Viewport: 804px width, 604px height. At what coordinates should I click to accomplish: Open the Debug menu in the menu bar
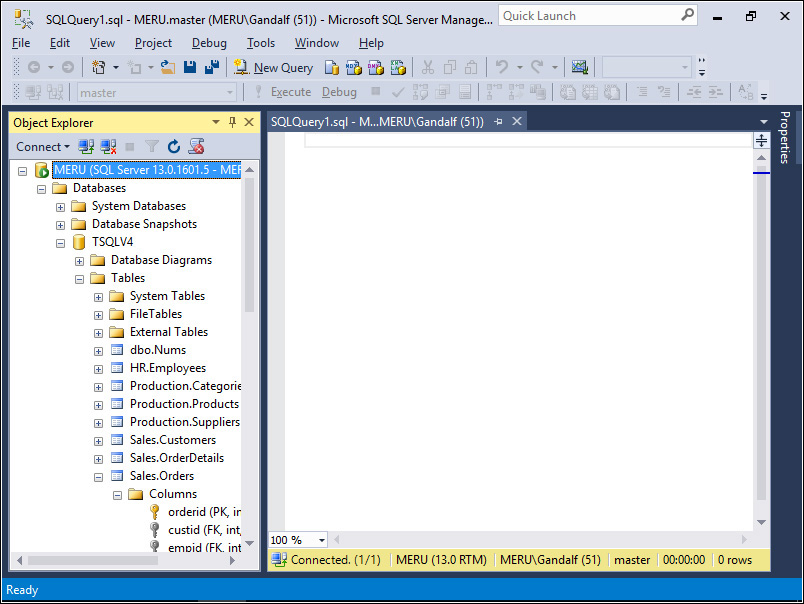209,43
